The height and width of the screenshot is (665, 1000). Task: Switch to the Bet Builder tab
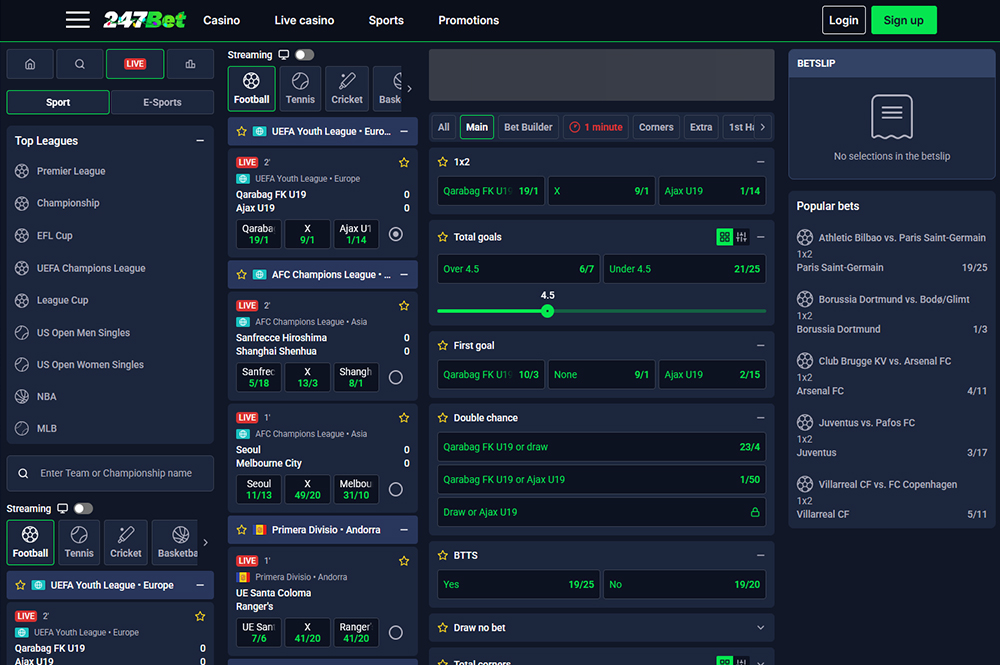528,127
